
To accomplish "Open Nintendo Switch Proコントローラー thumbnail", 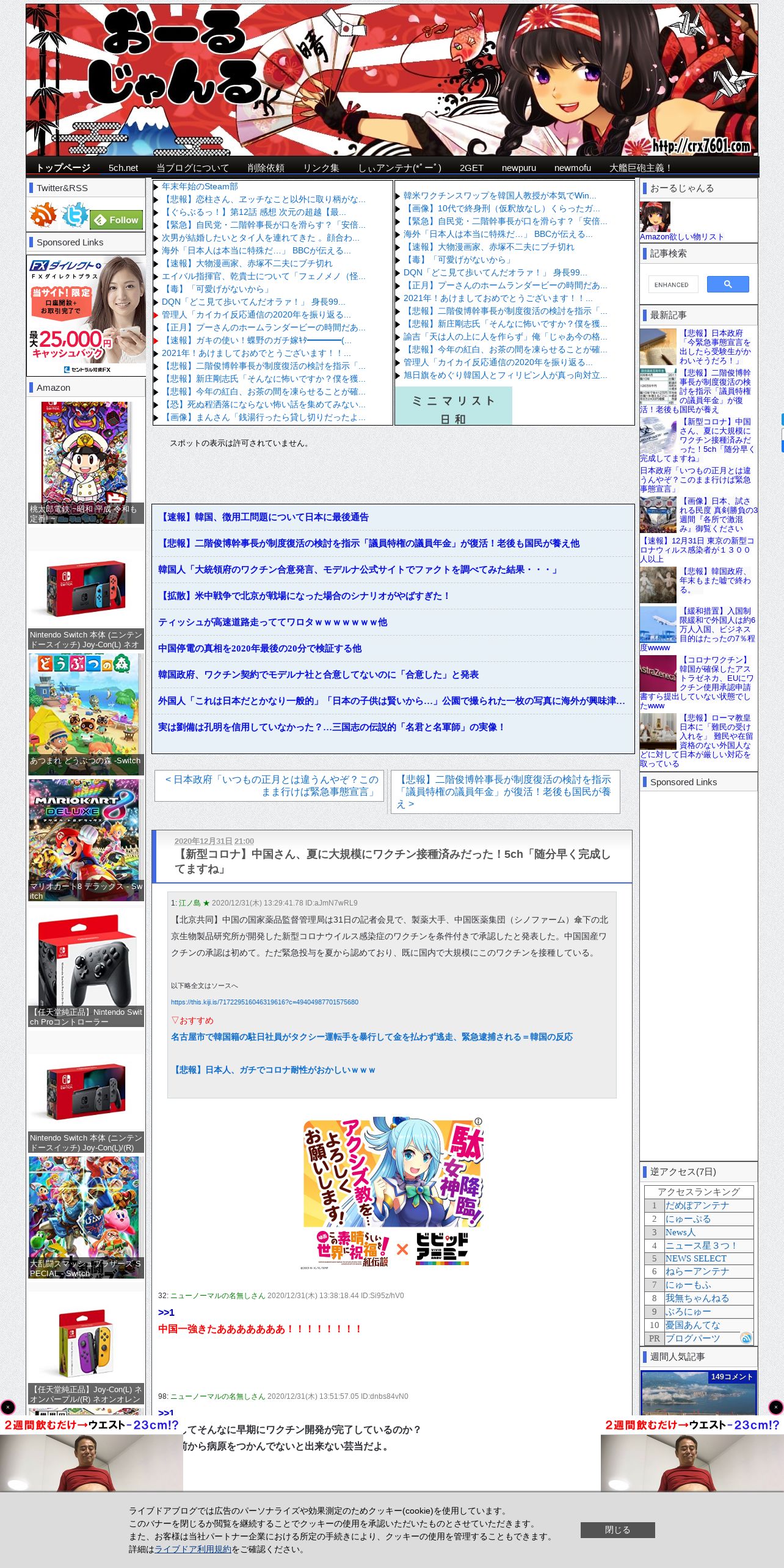I will tap(85, 965).
